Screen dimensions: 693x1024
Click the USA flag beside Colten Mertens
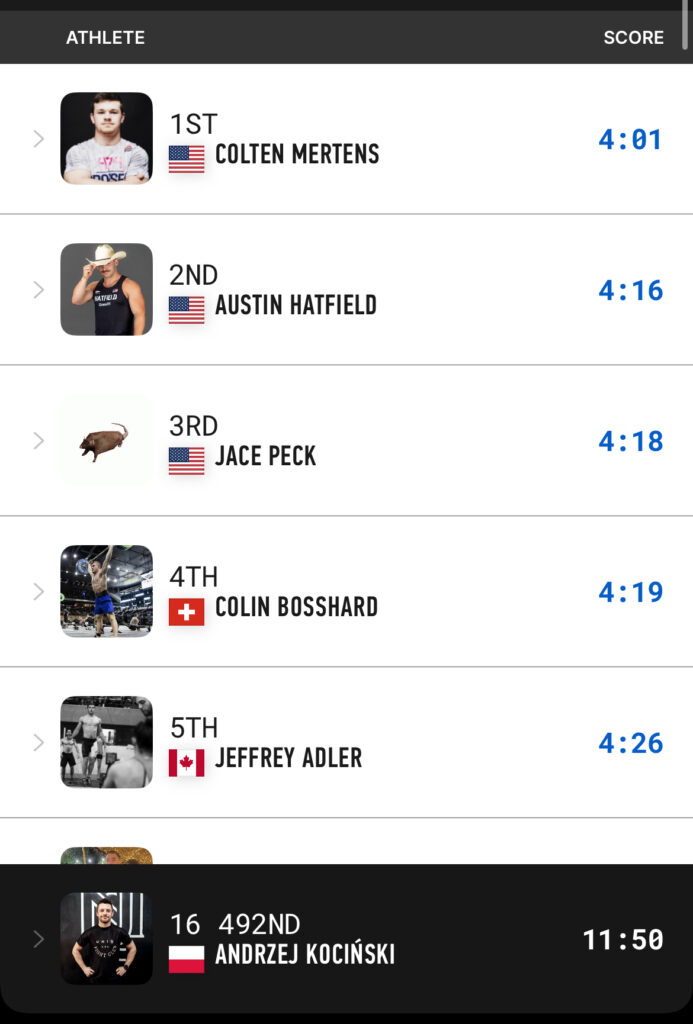pos(186,158)
